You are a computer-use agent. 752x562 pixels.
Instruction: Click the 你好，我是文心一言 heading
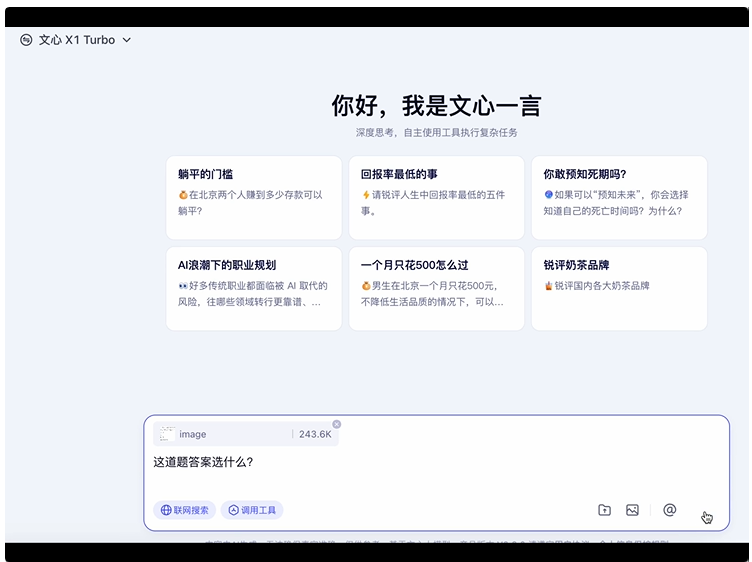(436, 105)
